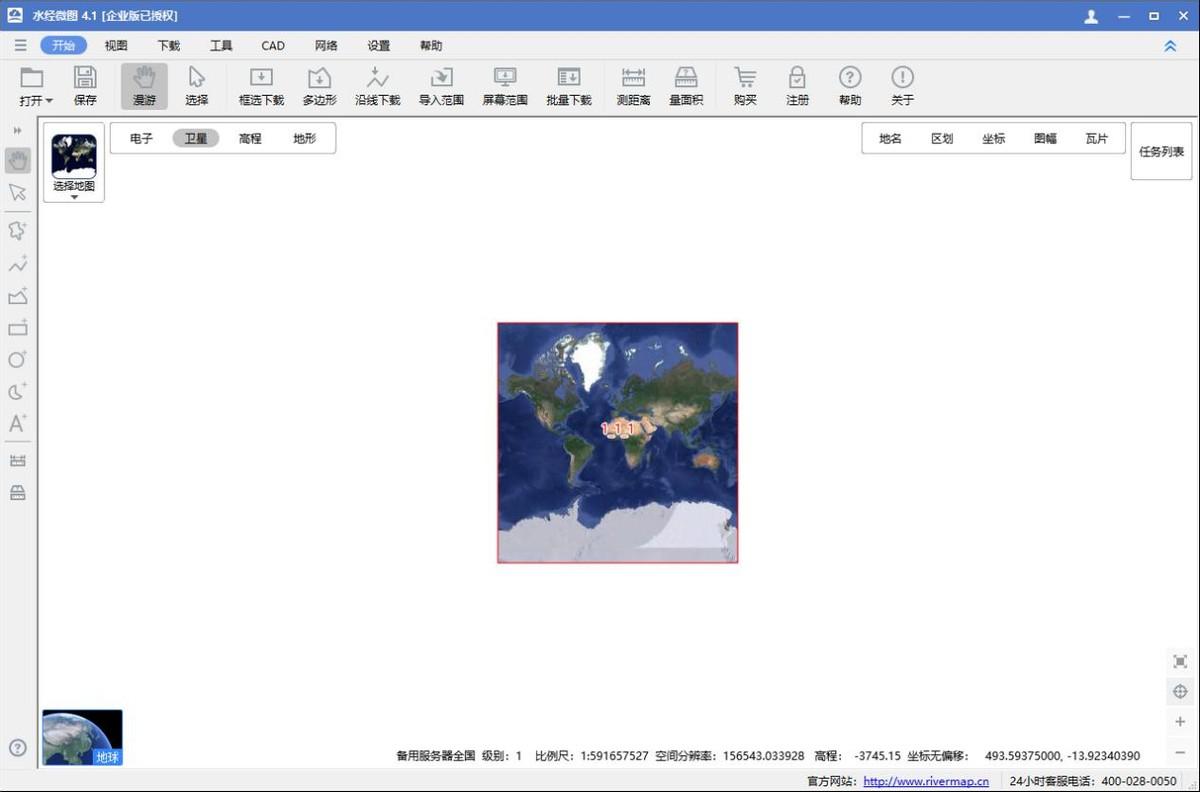Image resolution: width=1200 pixels, height=792 pixels.
Task: Open the 多边形 polygon download tool
Action: click(319, 87)
